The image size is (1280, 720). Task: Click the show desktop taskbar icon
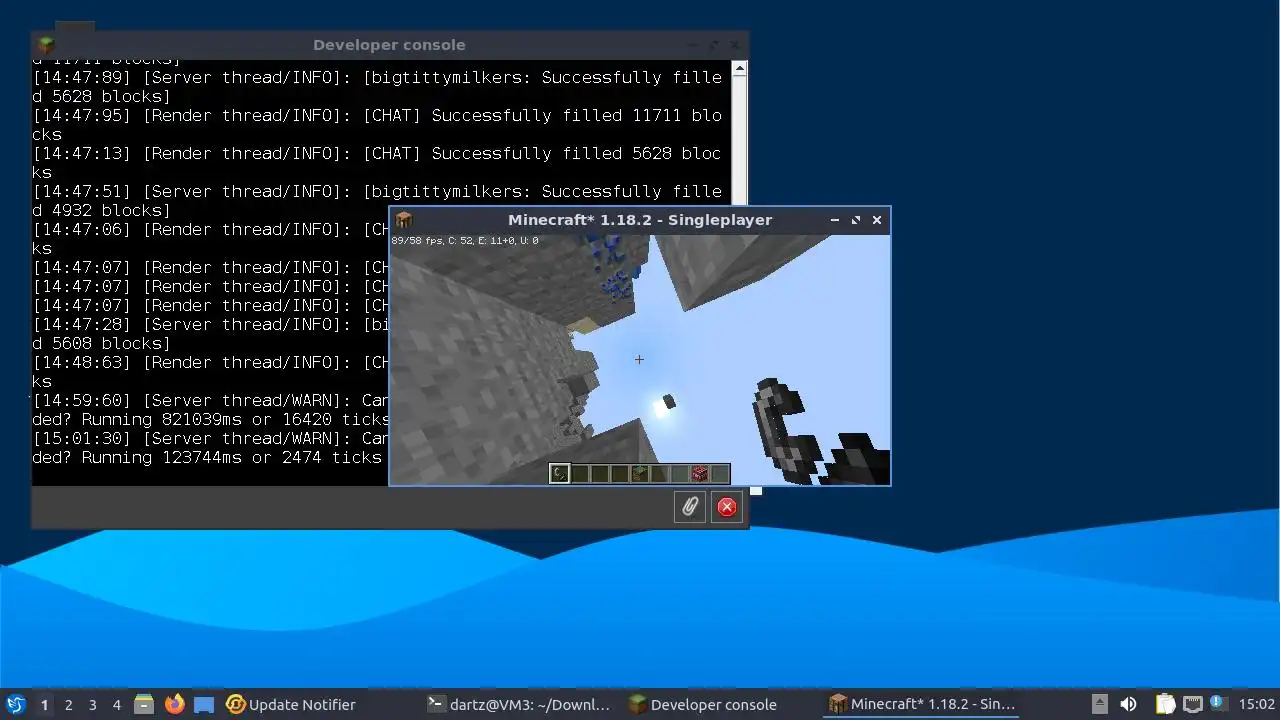tap(204, 704)
